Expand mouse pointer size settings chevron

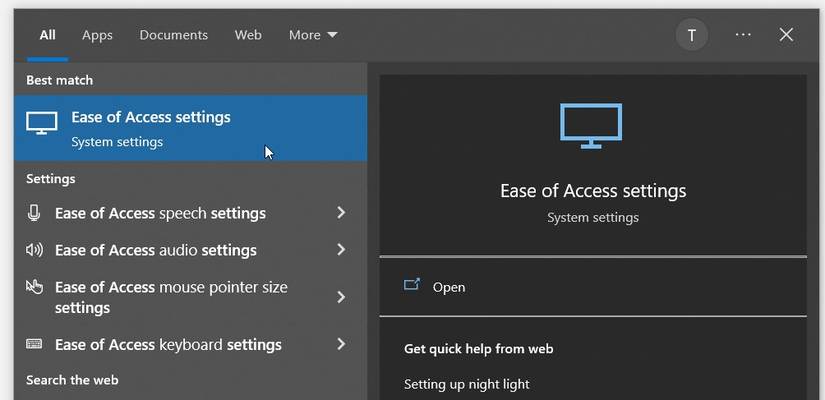[x=341, y=297]
